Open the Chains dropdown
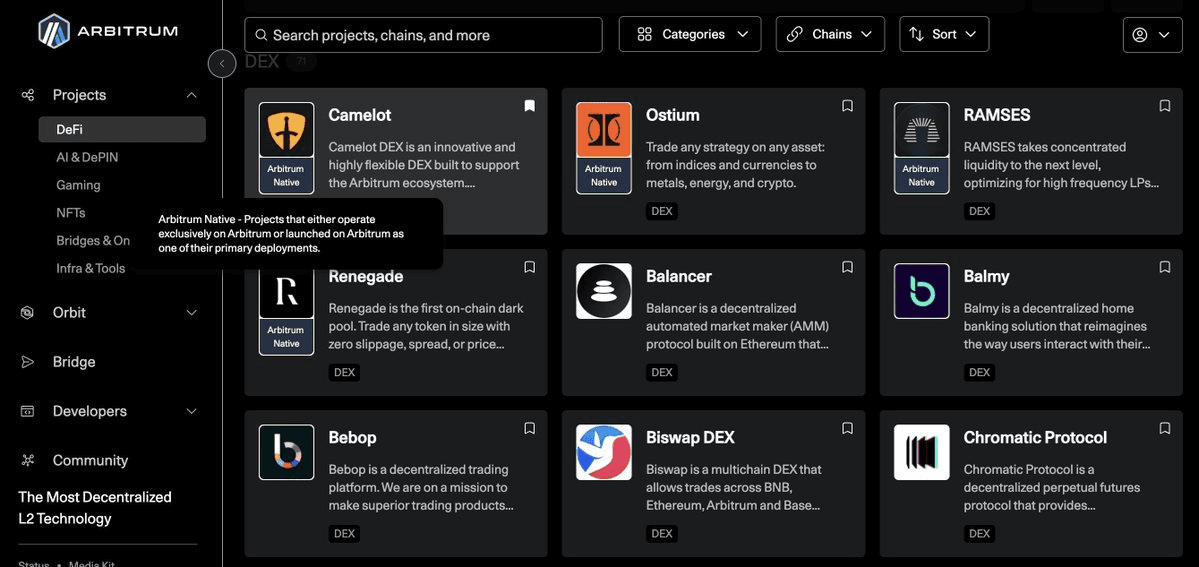 tap(830, 34)
